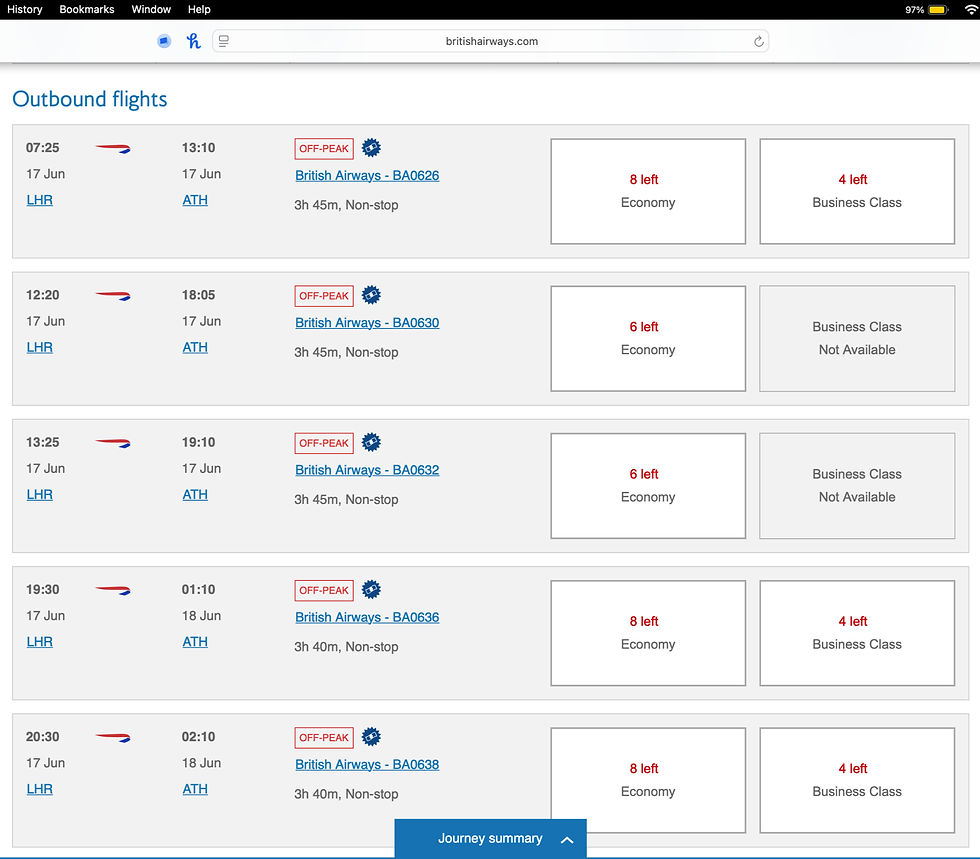Open British Airways - BA0626 flight details

point(367,176)
